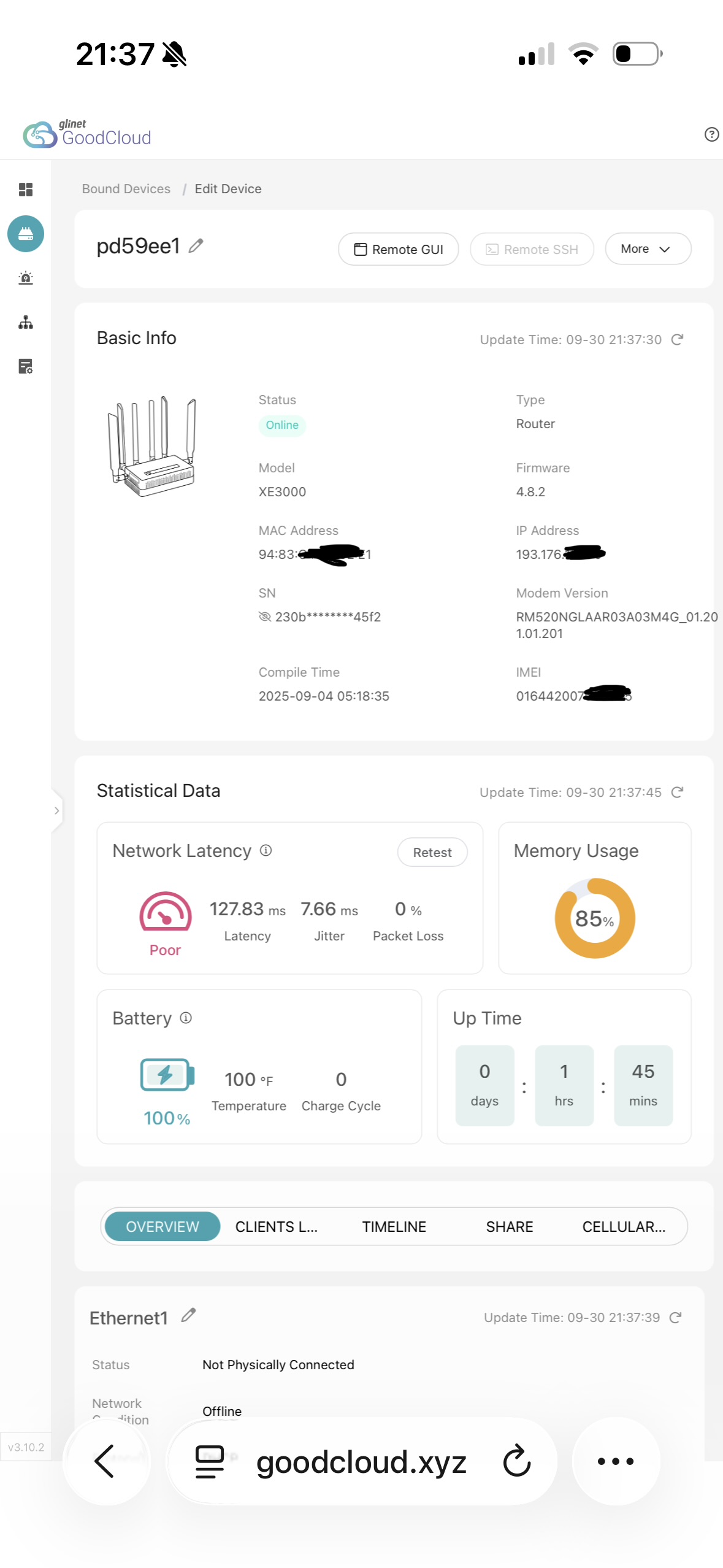Click the help question mark icon

[x=711, y=134]
